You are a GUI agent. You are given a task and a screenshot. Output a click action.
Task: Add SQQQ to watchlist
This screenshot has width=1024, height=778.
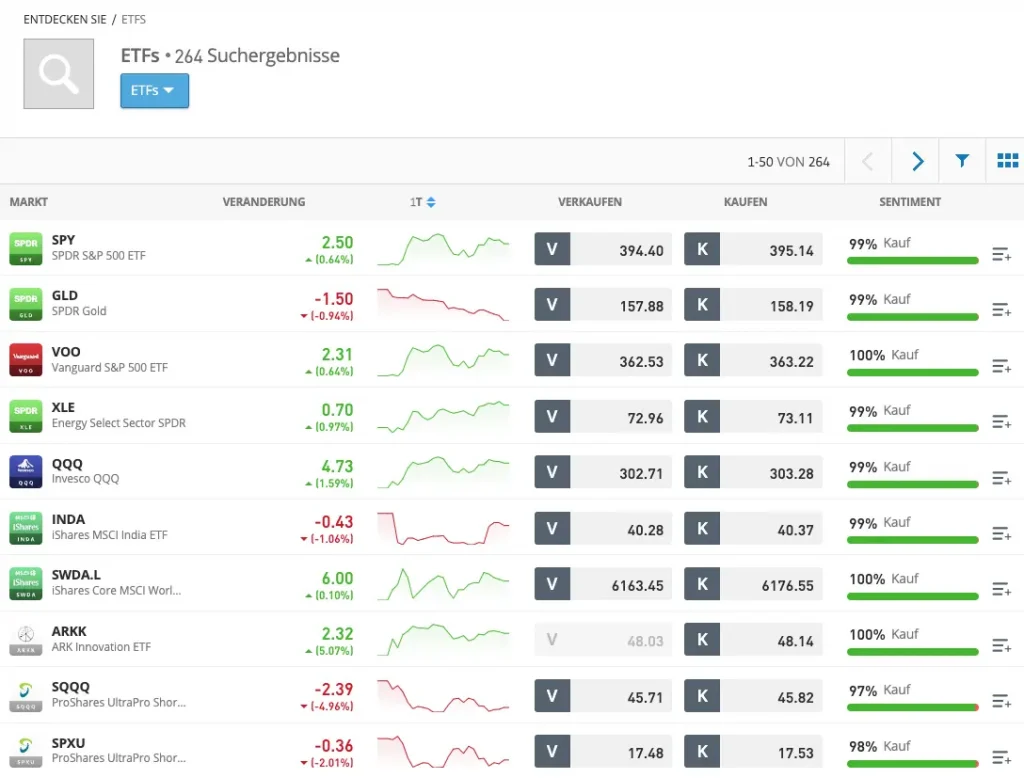[1001, 703]
